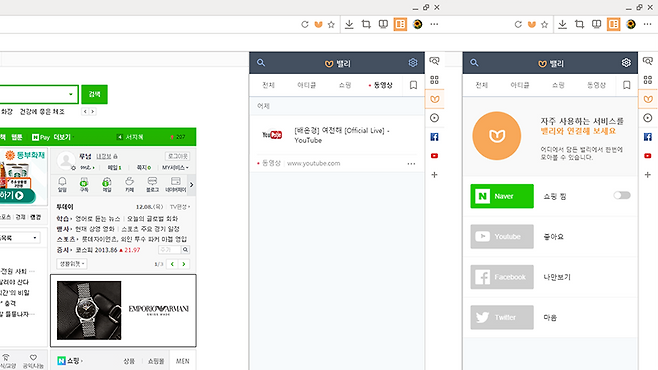Open the 더보기 menu in the green Naver bar
Screen dimensions: 658x370
(x=63, y=137)
